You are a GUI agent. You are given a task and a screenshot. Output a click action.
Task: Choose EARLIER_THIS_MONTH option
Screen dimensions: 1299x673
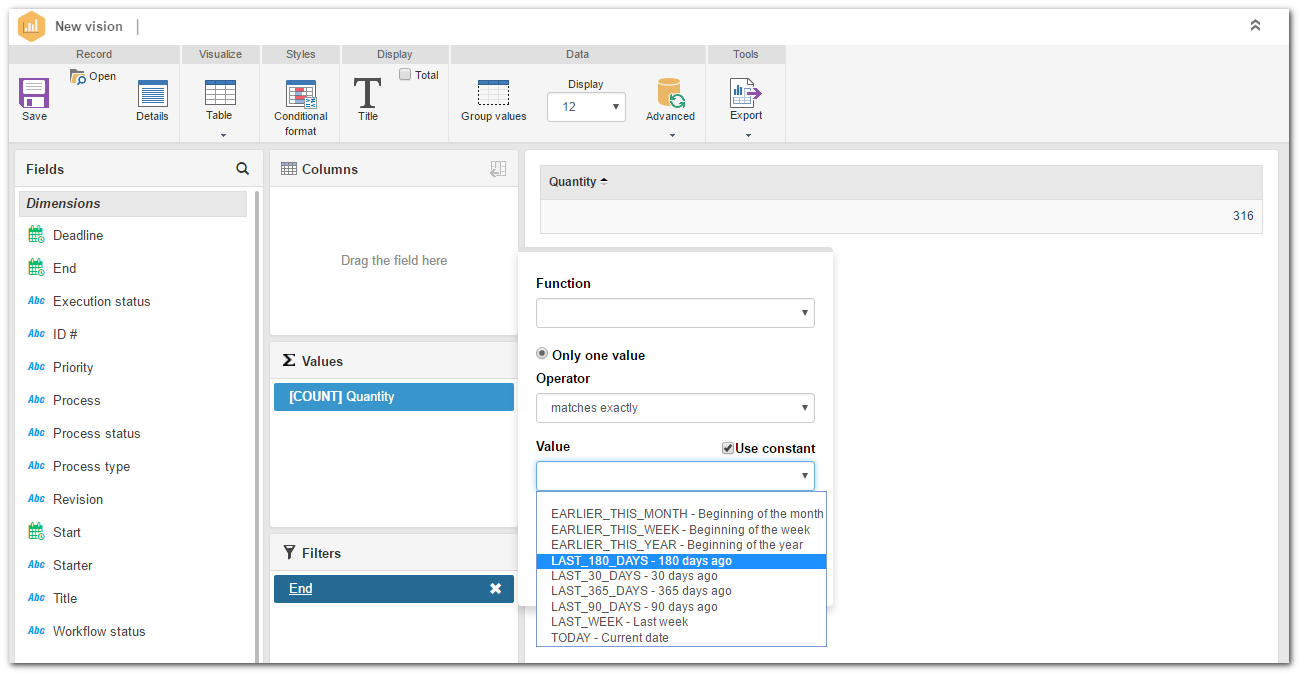tap(681, 514)
